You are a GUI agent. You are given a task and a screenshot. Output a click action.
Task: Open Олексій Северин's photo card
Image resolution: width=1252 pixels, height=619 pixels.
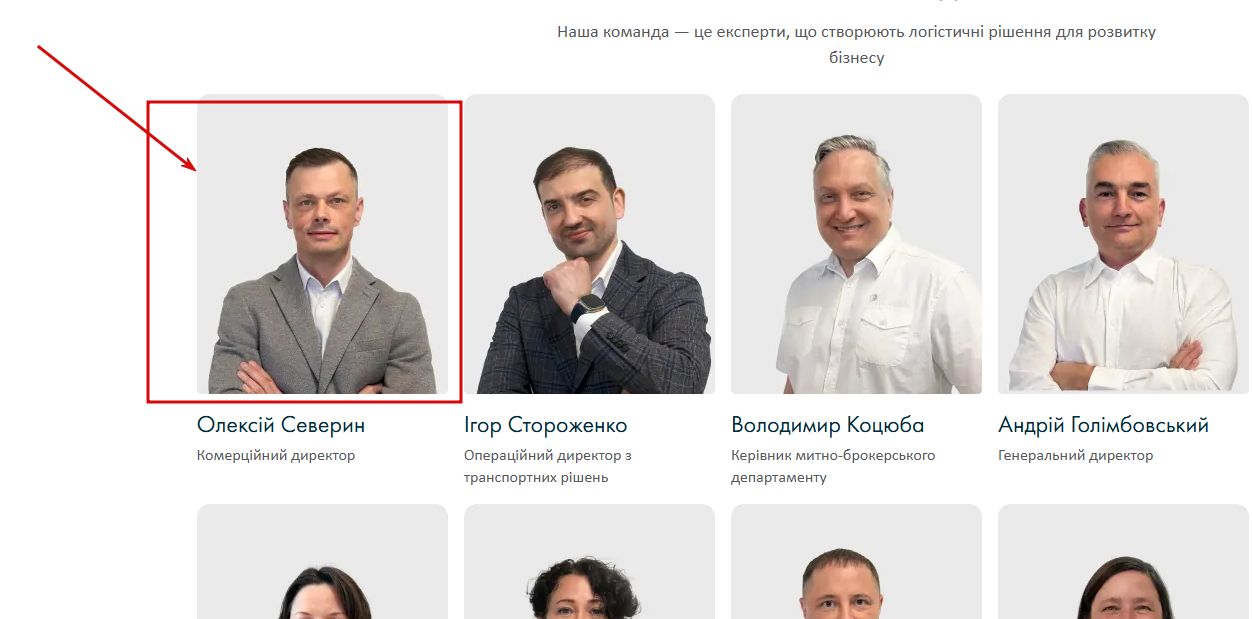tap(322, 244)
